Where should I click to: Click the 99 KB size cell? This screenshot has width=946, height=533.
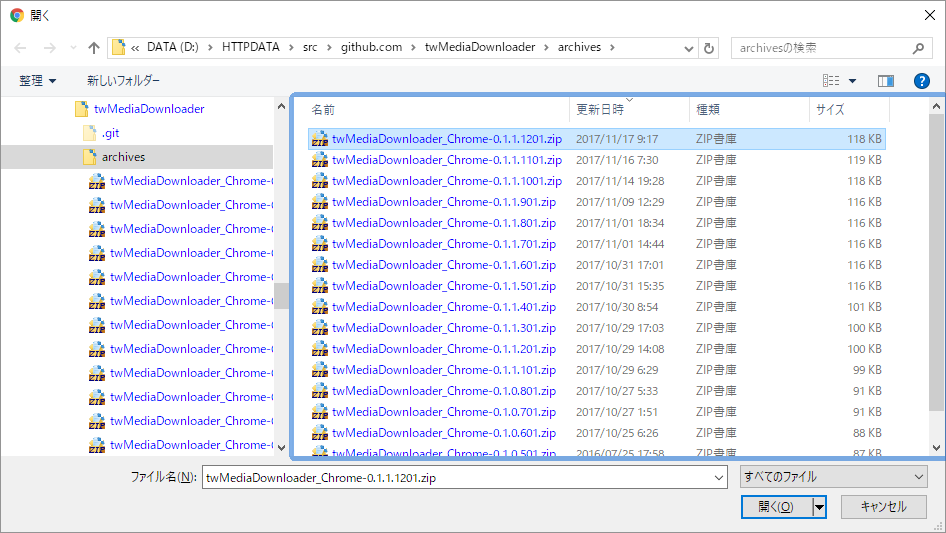click(867, 370)
